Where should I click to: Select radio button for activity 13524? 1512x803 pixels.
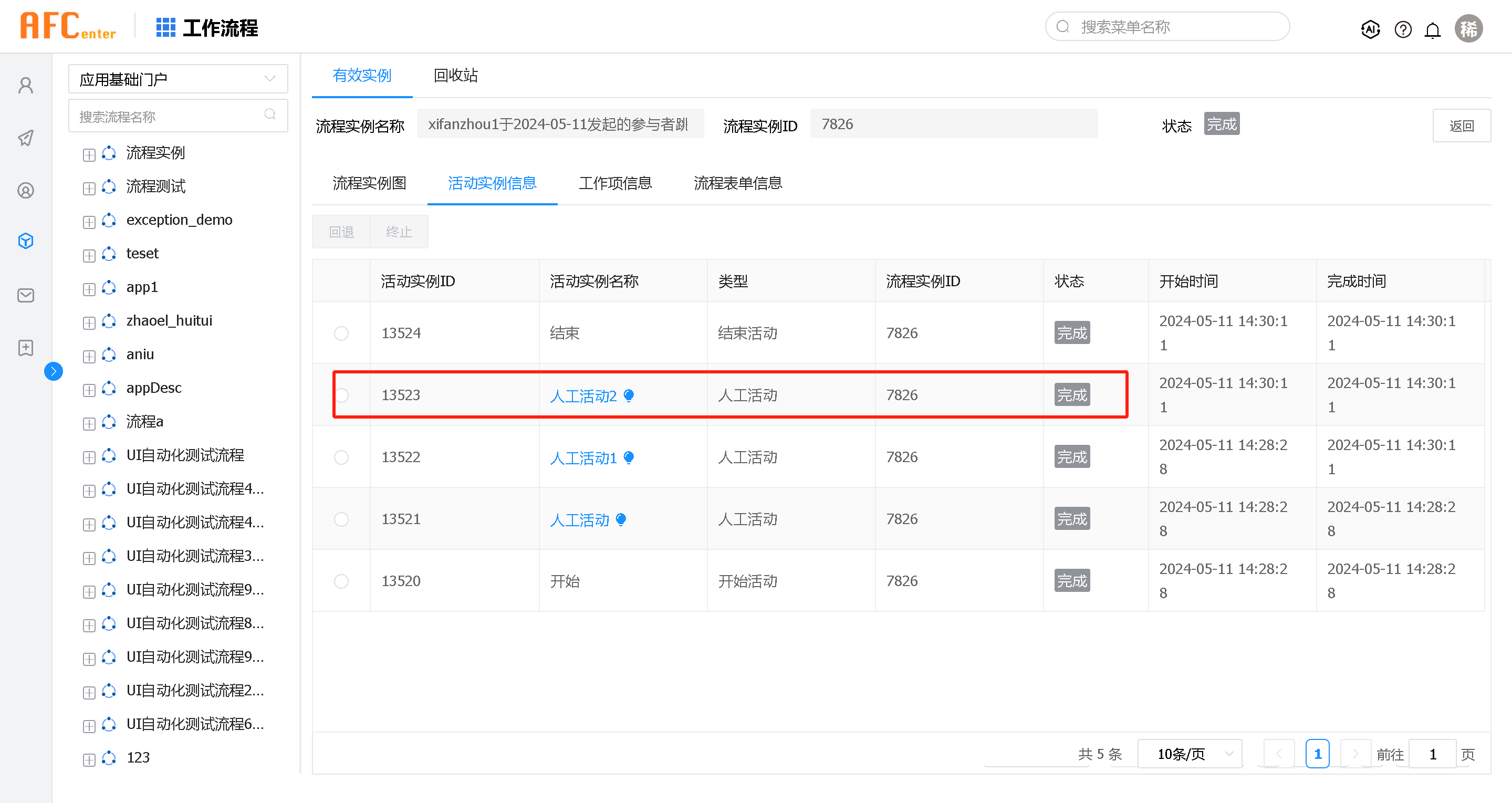[341, 333]
